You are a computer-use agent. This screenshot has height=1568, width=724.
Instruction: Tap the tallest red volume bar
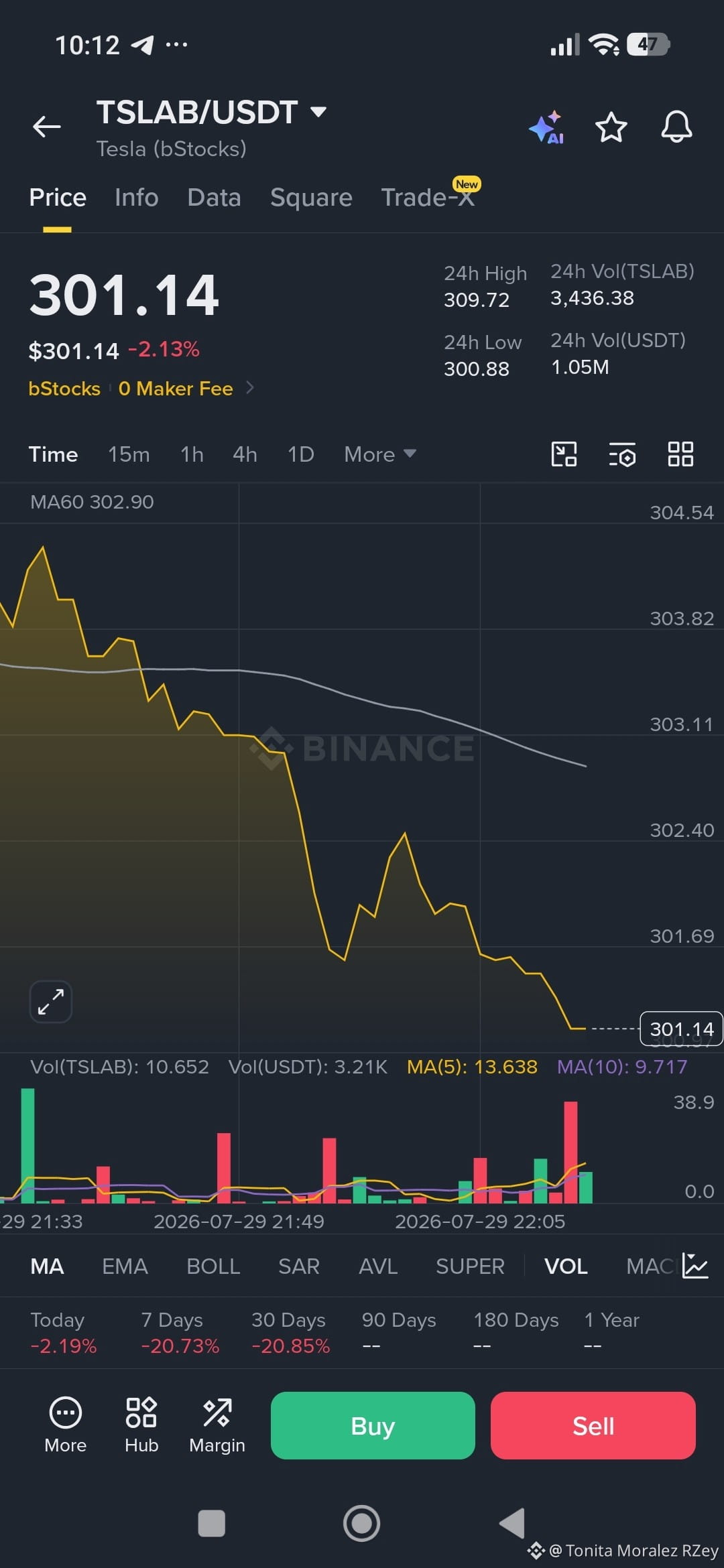point(570,1152)
